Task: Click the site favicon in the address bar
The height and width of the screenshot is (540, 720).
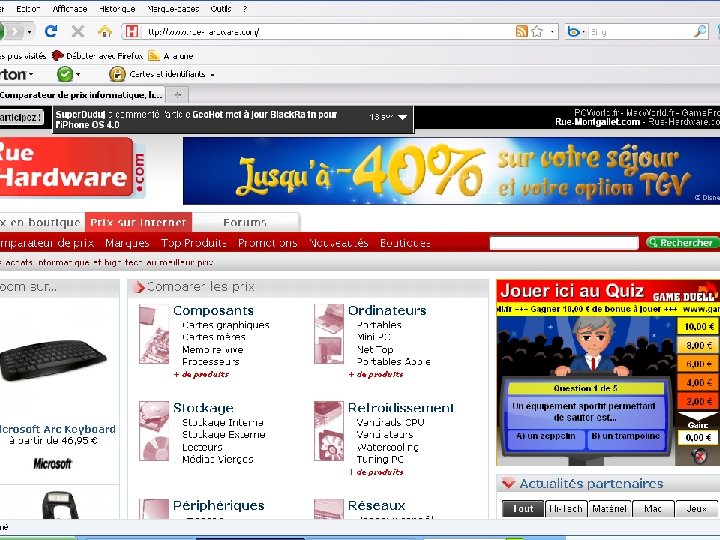Action: (x=132, y=31)
